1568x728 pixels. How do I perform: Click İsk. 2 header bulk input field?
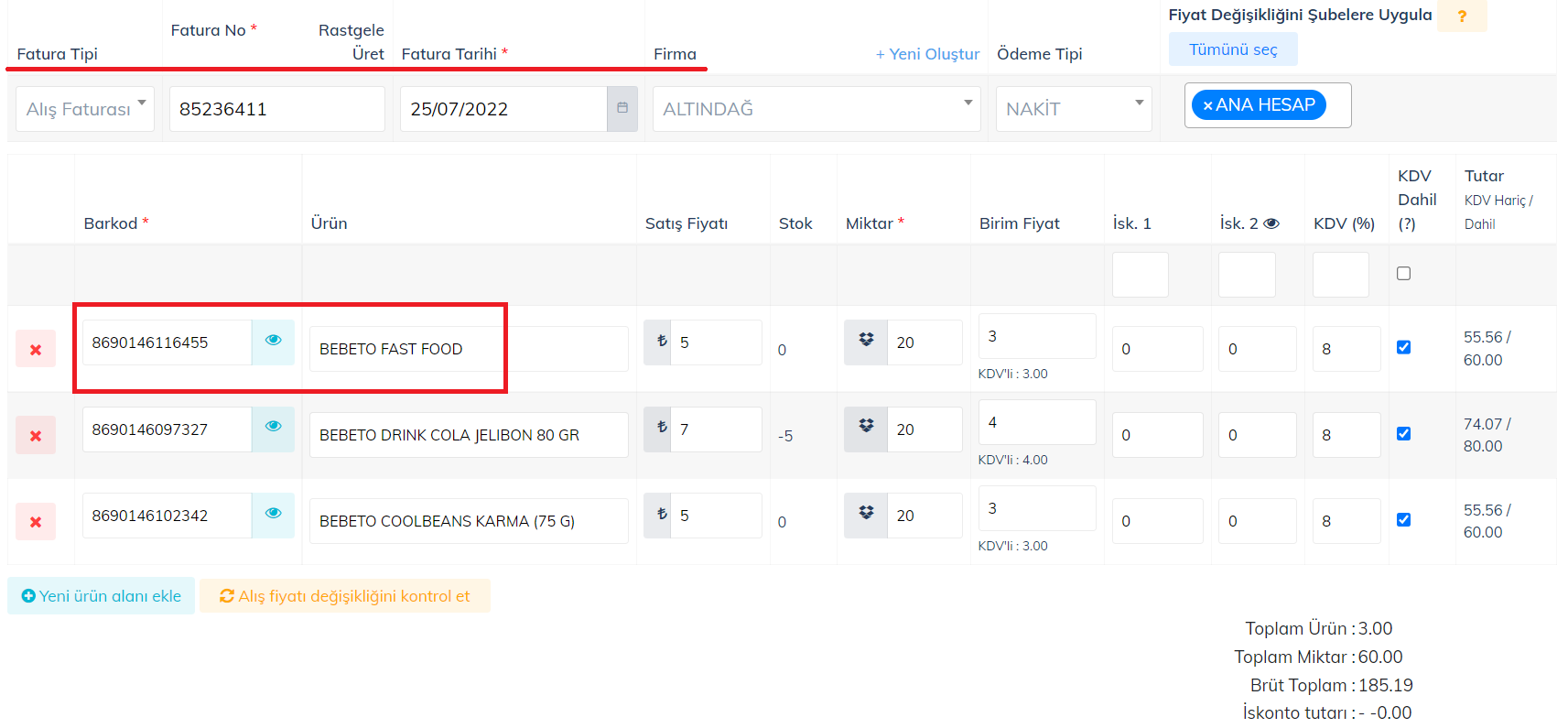1247,275
